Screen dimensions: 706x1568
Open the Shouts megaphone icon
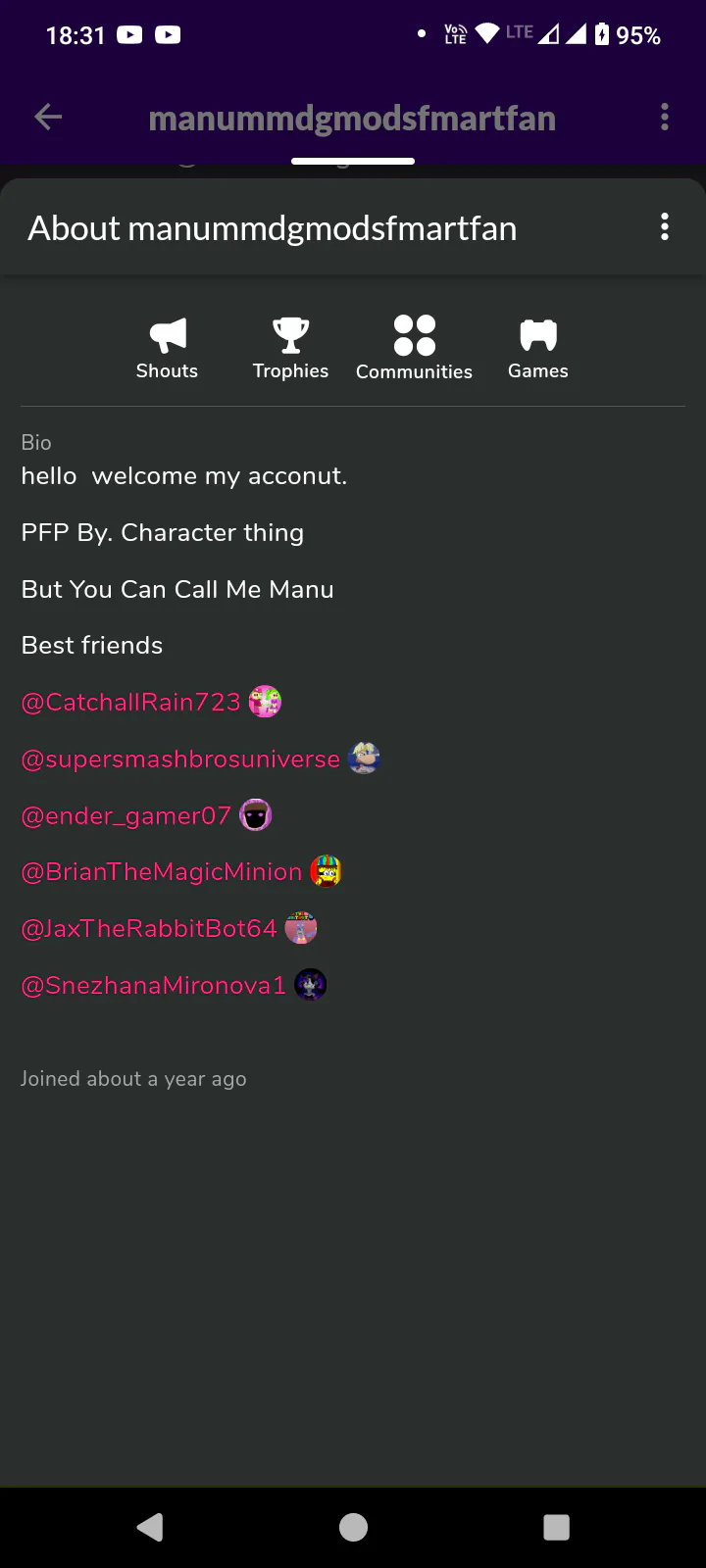click(168, 335)
